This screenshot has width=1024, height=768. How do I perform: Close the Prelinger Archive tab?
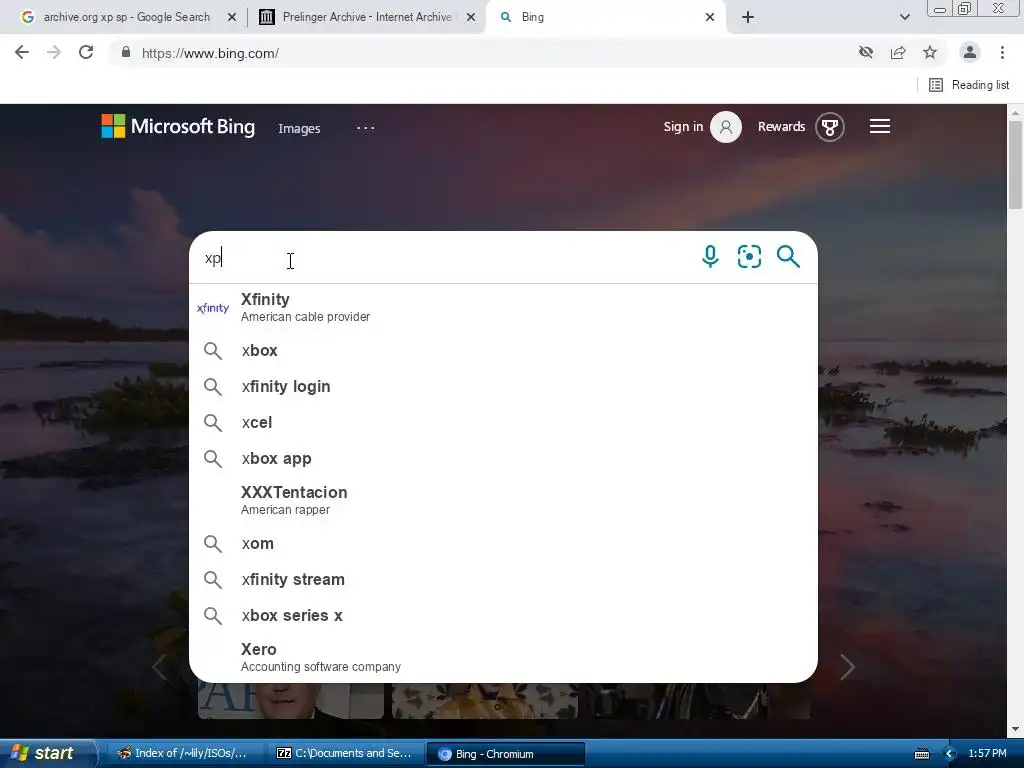(471, 17)
